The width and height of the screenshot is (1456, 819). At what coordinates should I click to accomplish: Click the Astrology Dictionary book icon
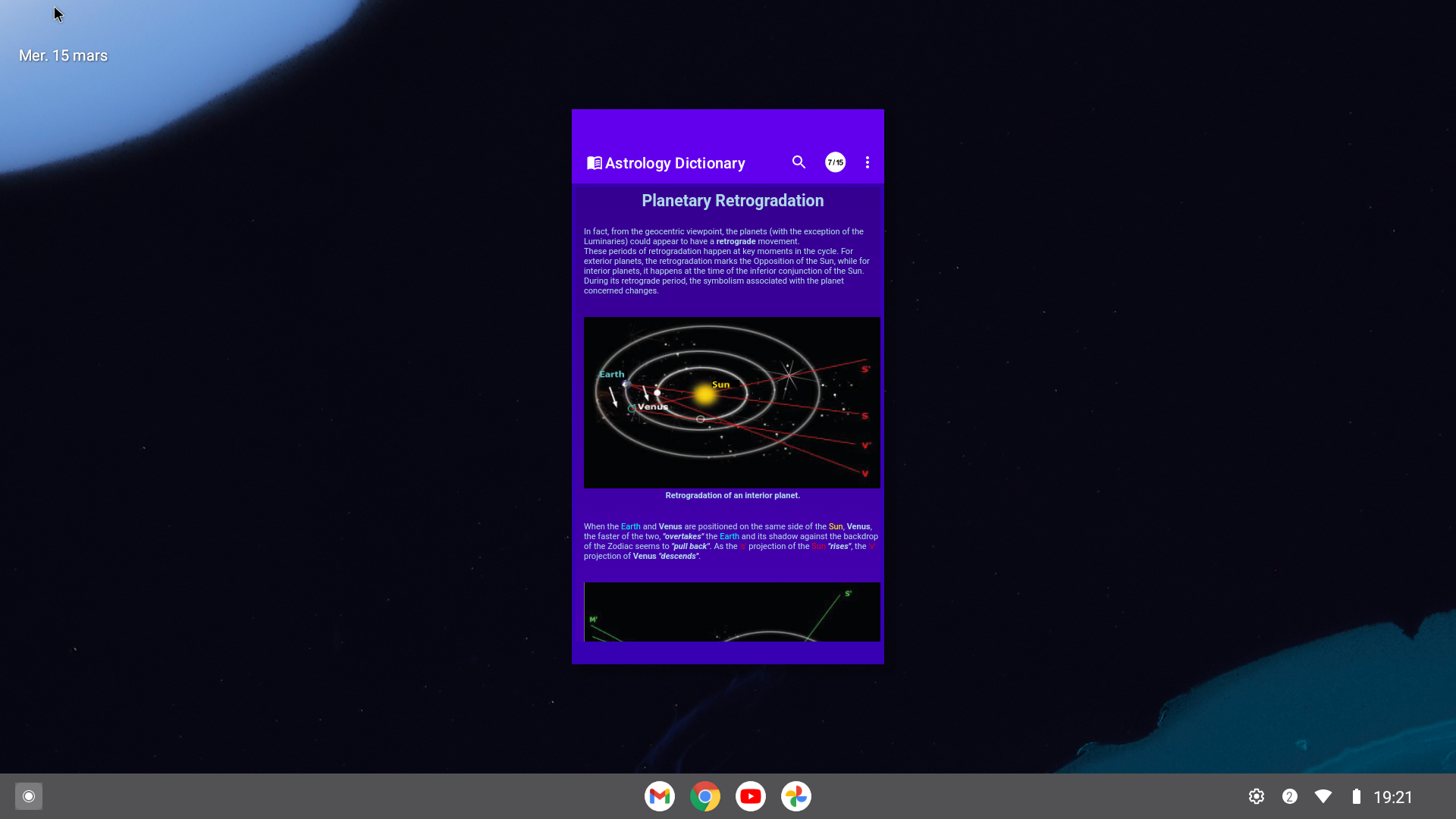click(x=595, y=163)
